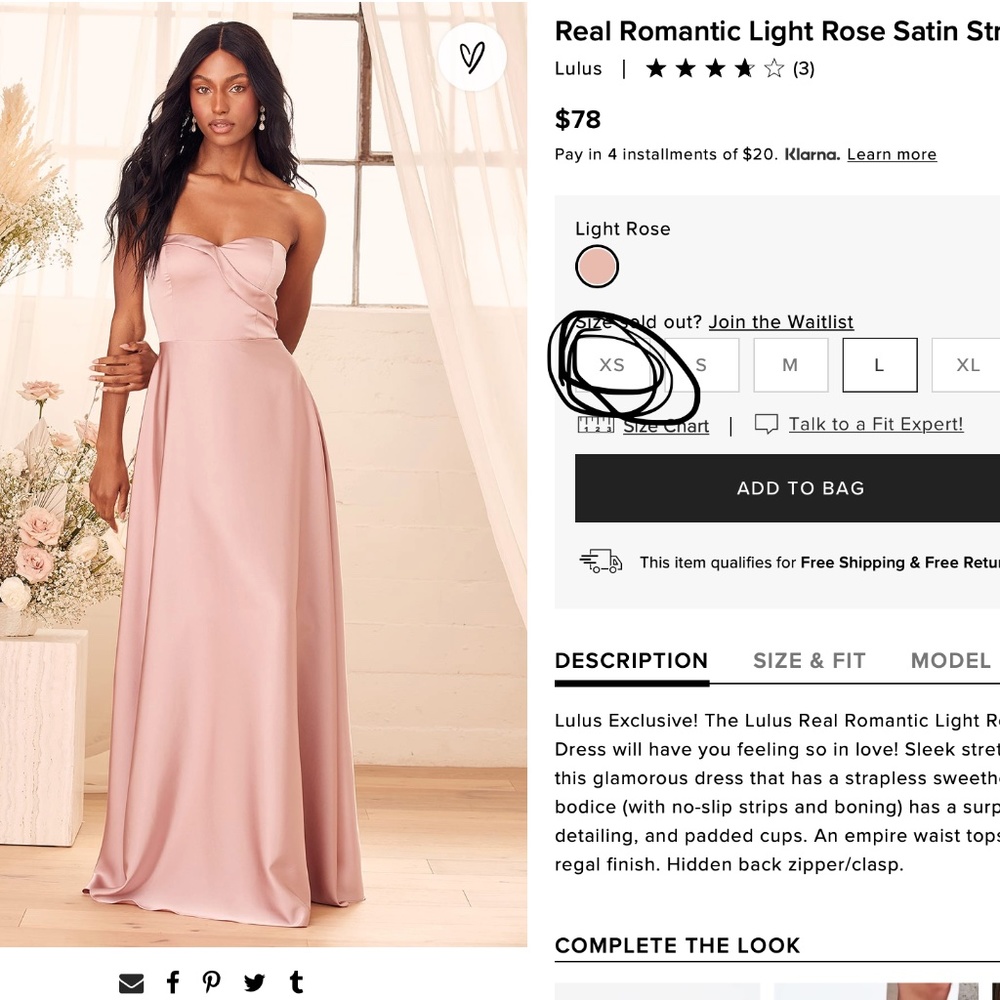
Task: Click the heart icon to favorite this dress
Action: click(471, 58)
